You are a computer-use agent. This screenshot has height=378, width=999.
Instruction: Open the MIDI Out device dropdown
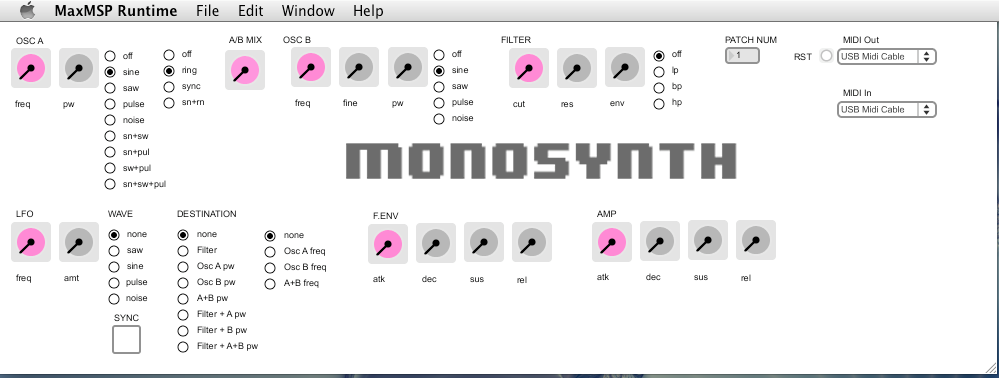coord(886,56)
